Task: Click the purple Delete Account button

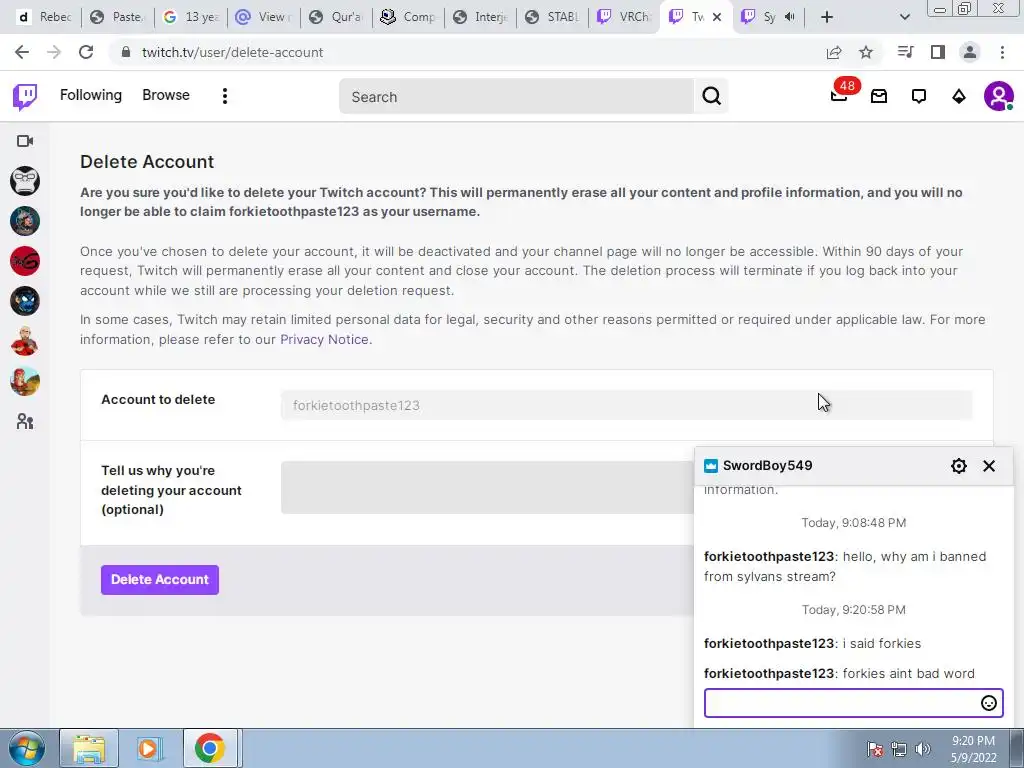Action: click(160, 580)
